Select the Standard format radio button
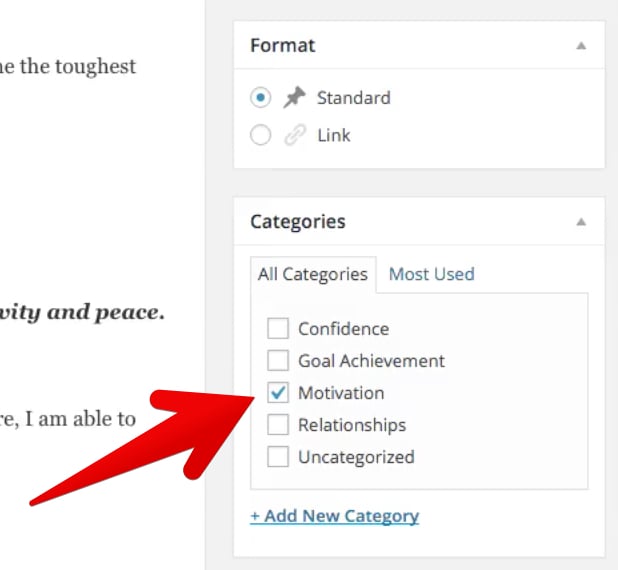 [x=260, y=97]
